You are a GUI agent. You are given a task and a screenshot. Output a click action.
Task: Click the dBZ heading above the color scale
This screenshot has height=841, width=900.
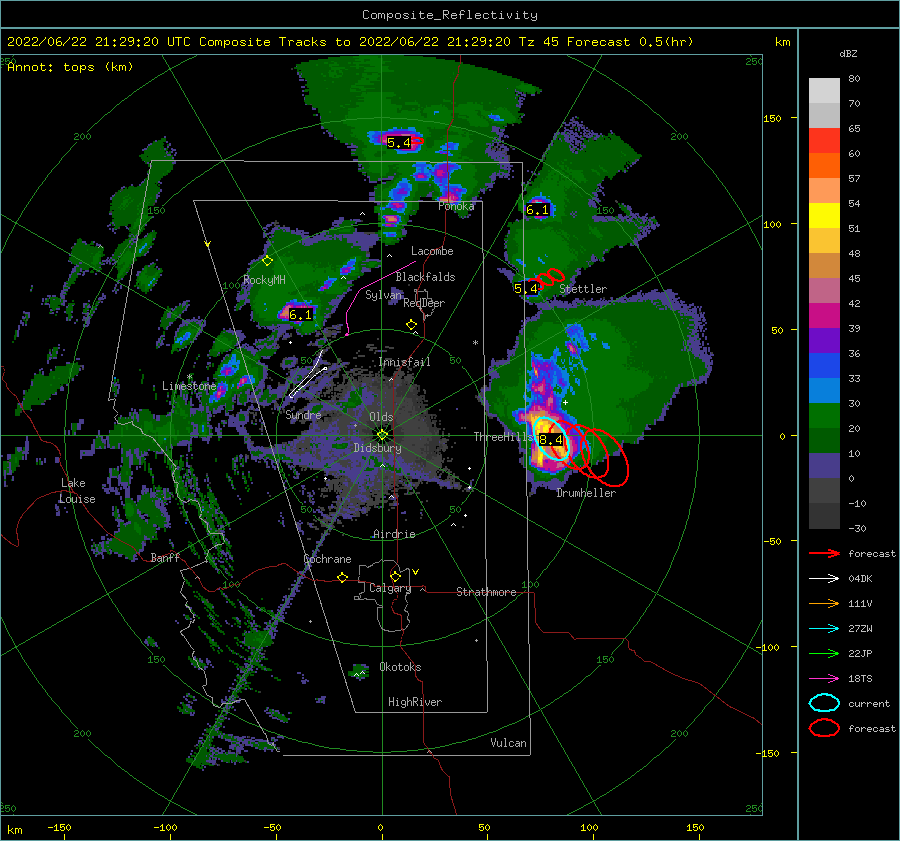(x=848, y=54)
